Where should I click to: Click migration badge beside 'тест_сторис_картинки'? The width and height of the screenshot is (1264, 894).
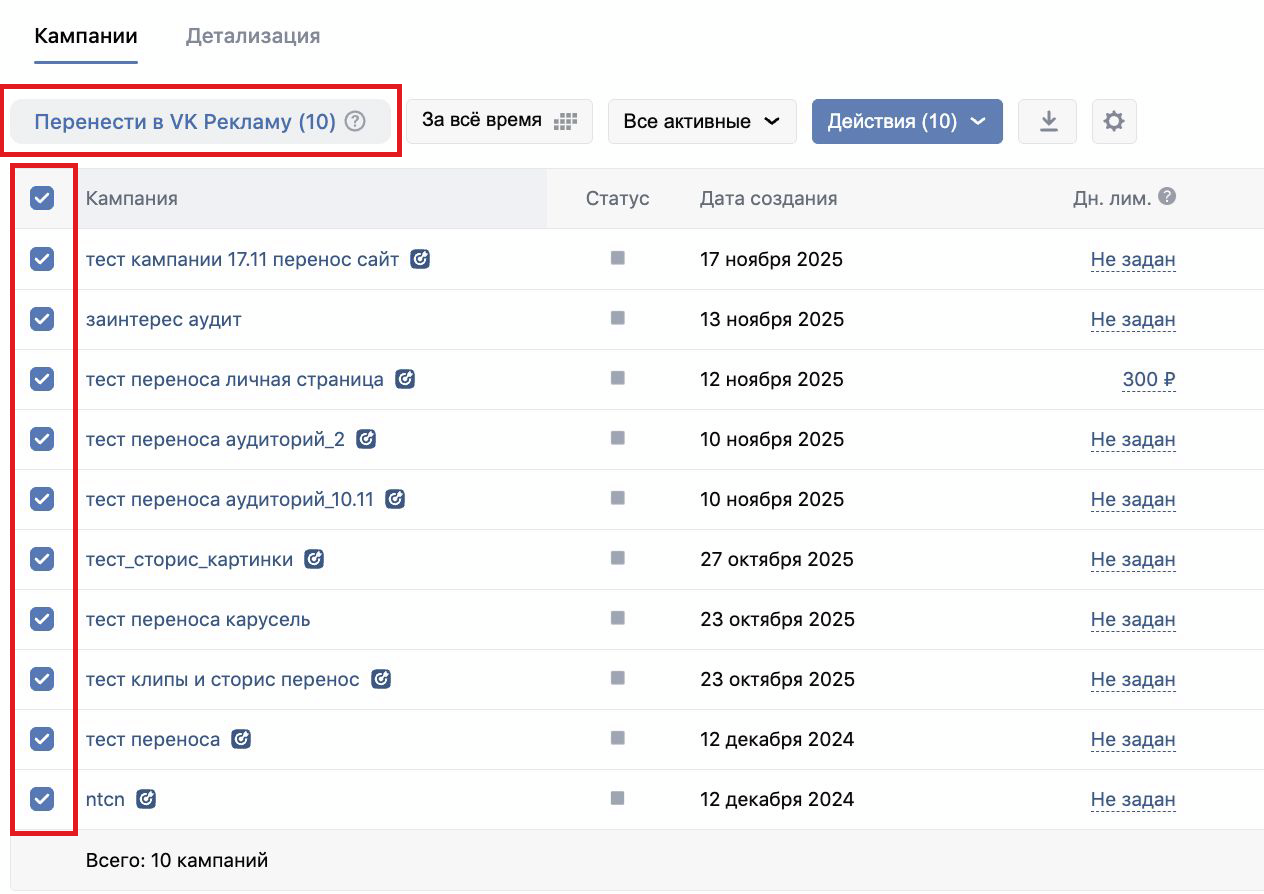[x=314, y=559]
